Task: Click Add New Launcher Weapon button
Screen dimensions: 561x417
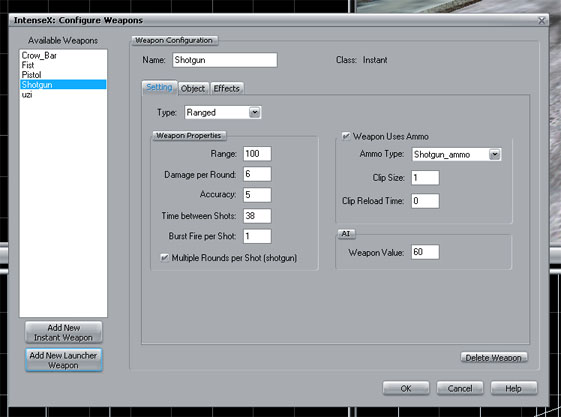Action: click(x=63, y=360)
